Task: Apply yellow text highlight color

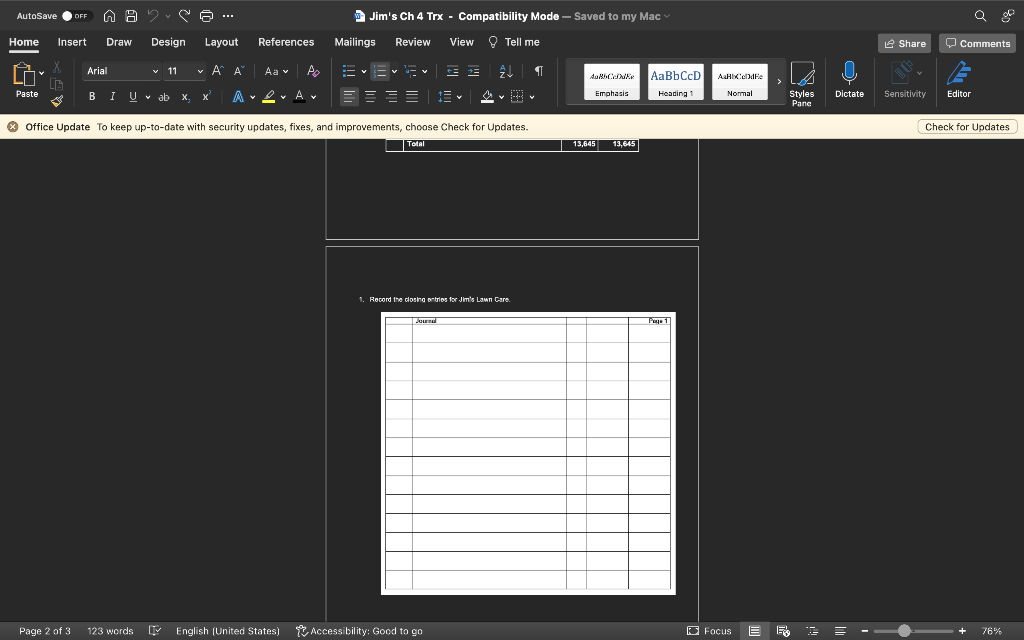Action: click(x=268, y=97)
